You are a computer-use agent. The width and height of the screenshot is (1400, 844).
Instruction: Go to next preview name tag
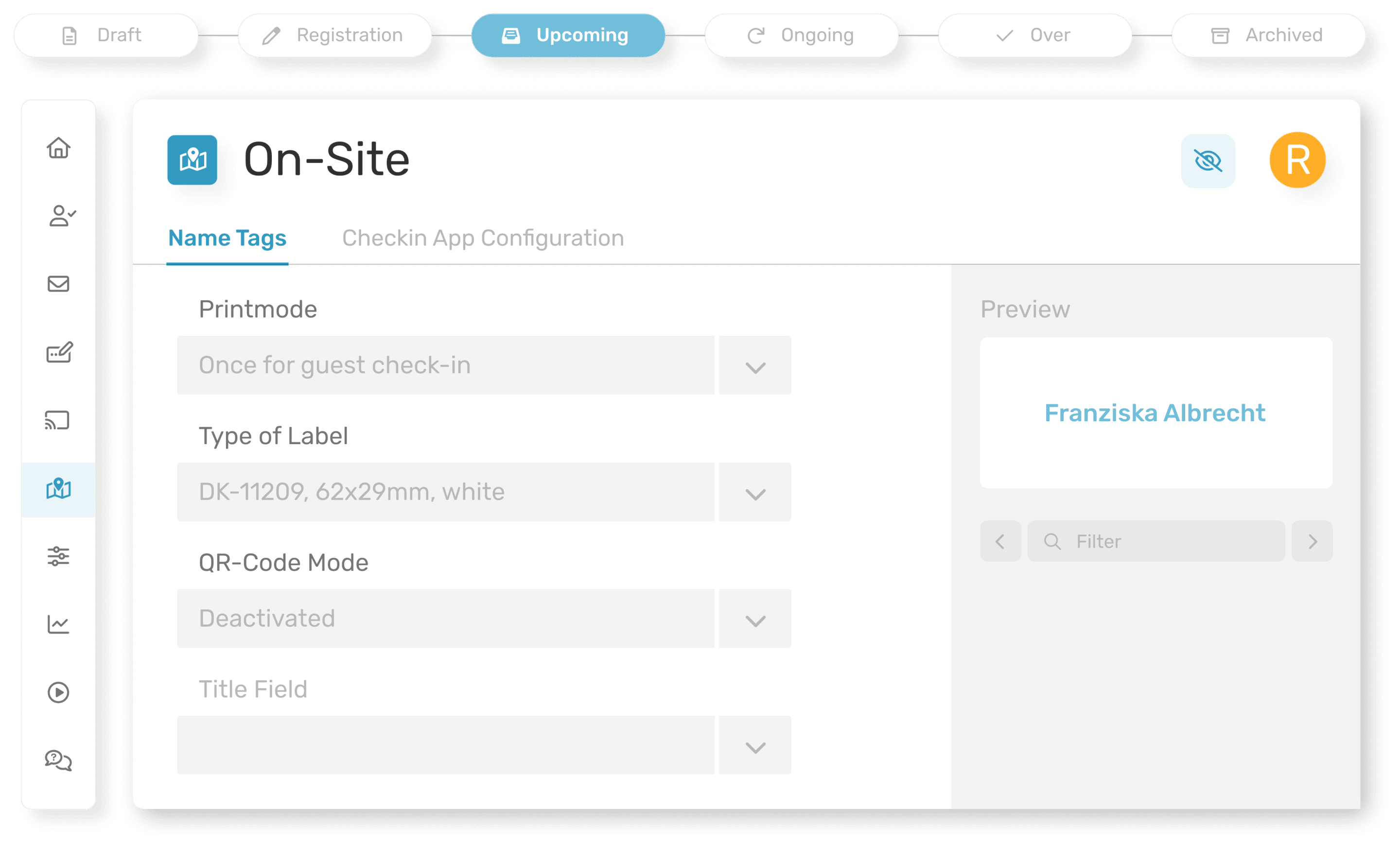pyautogui.click(x=1312, y=541)
